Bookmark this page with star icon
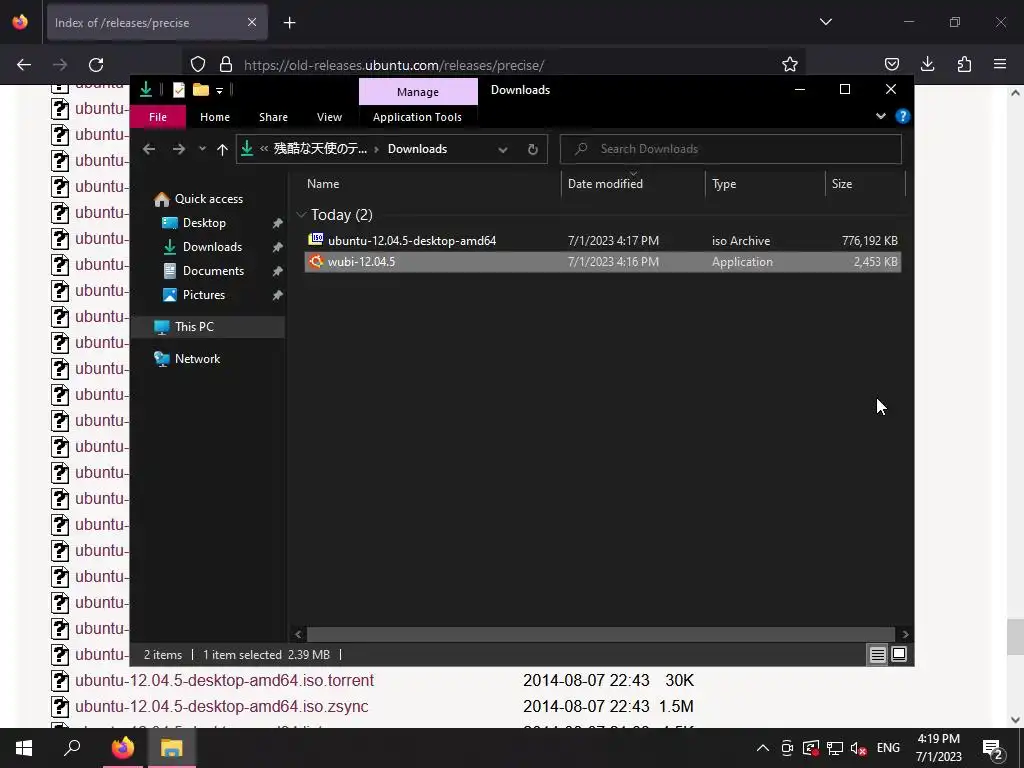 coord(790,64)
